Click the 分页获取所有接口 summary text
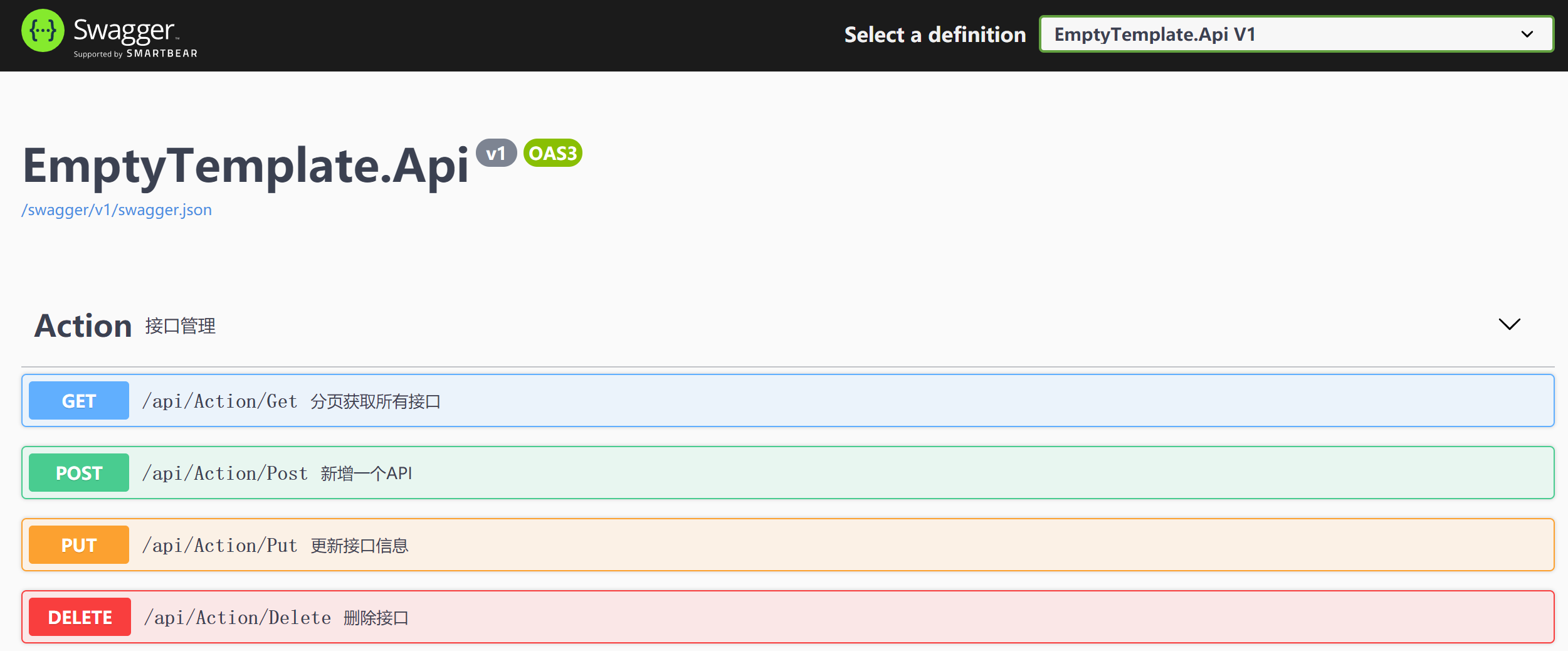Screen dimensions: 1568x651 [x=376, y=401]
